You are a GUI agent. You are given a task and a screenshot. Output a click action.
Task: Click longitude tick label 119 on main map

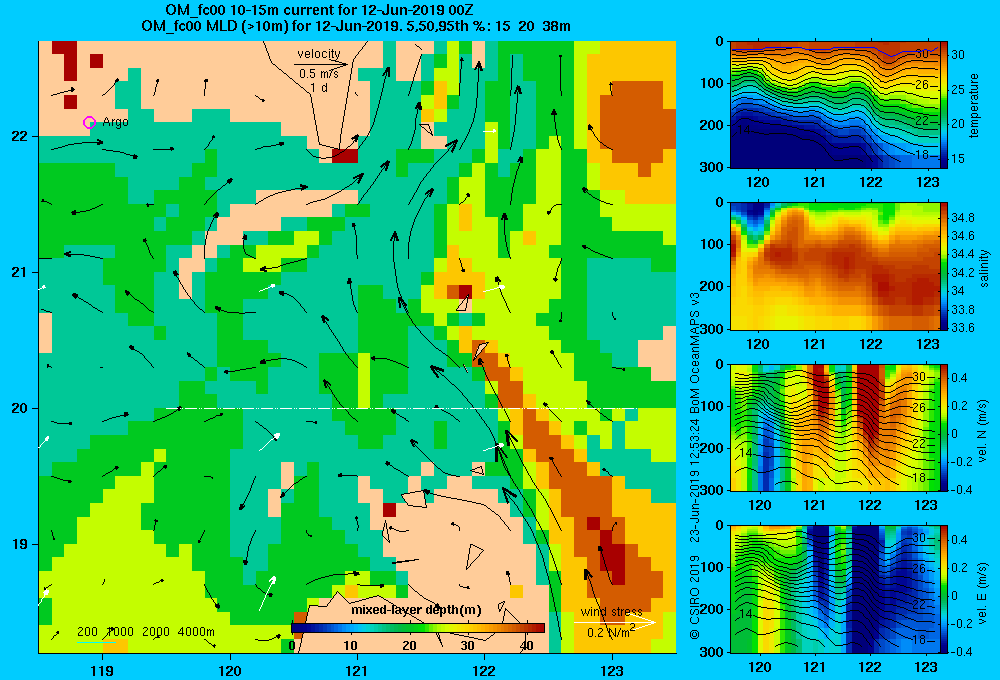(103, 670)
